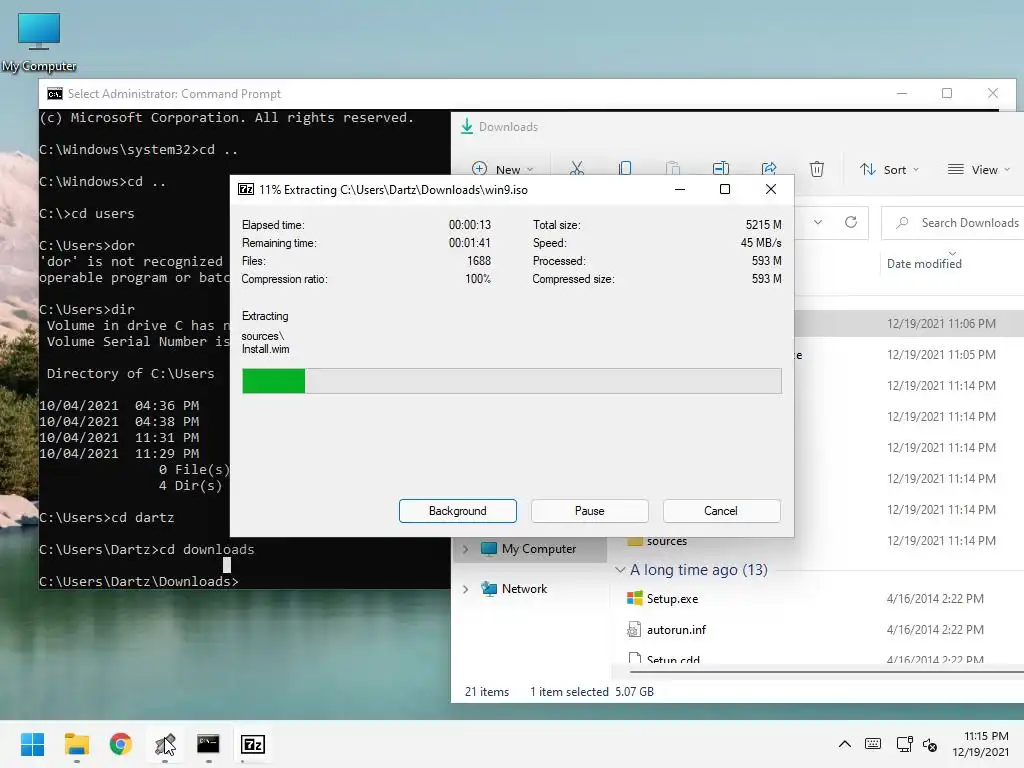The height and width of the screenshot is (768, 1024).
Task: Cancel the win9.iso extraction
Action: pos(721,511)
